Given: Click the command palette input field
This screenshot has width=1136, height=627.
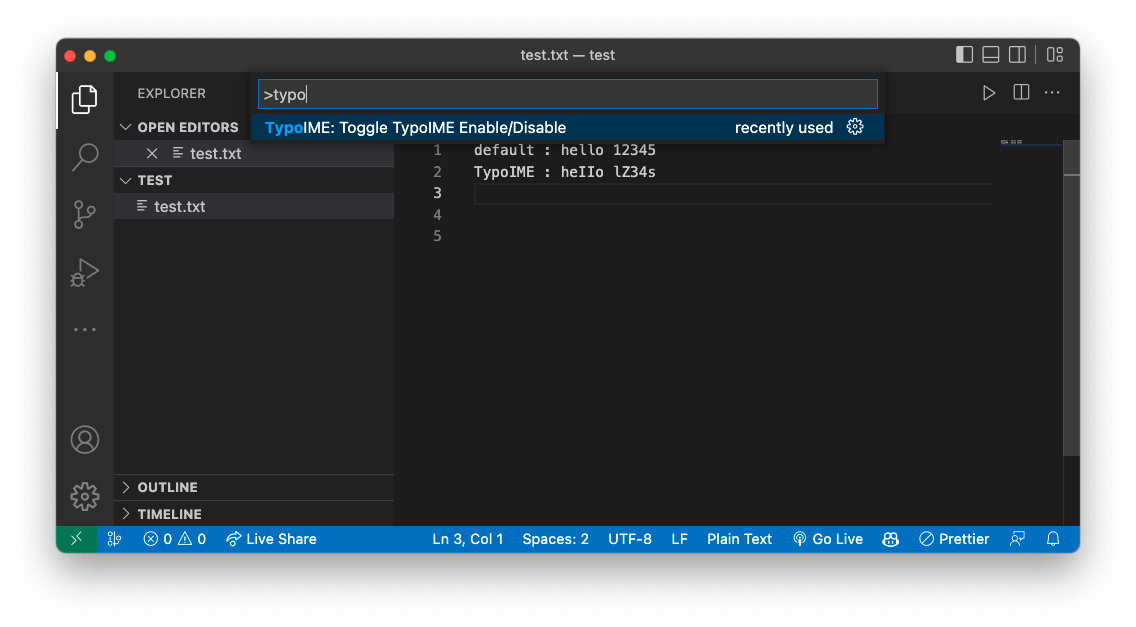Looking at the screenshot, I should point(567,94).
